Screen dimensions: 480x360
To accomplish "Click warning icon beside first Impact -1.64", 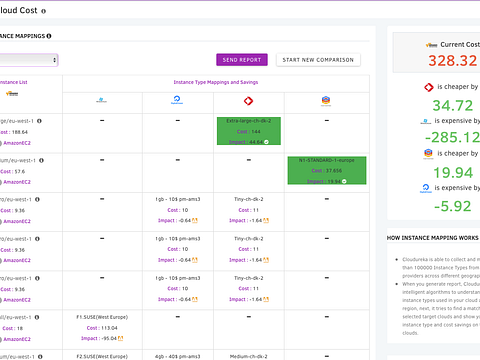I will [266, 220].
